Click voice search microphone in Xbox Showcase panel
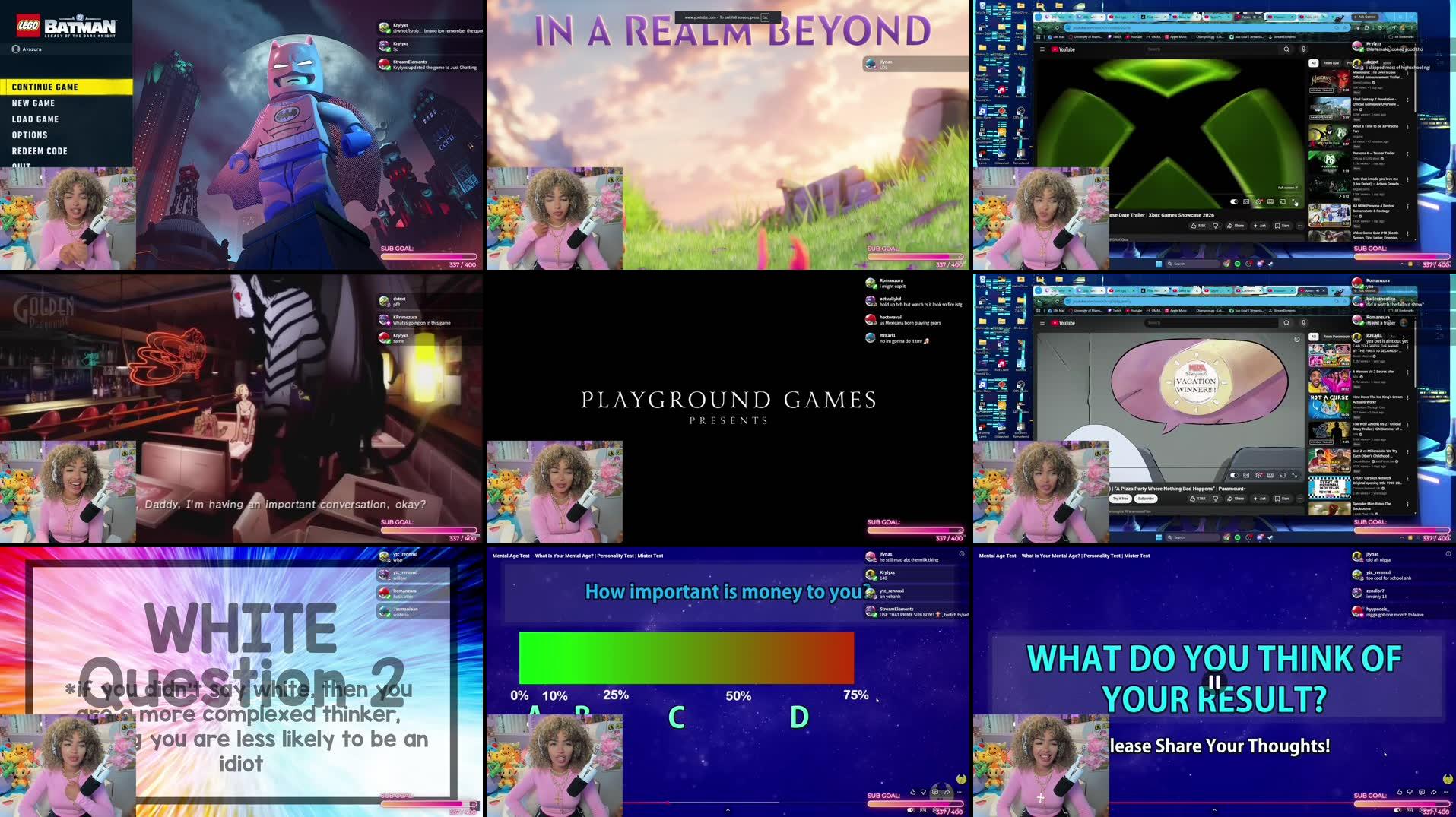Image resolution: width=1456 pixels, height=817 pixels. (x=1303, y=49)
